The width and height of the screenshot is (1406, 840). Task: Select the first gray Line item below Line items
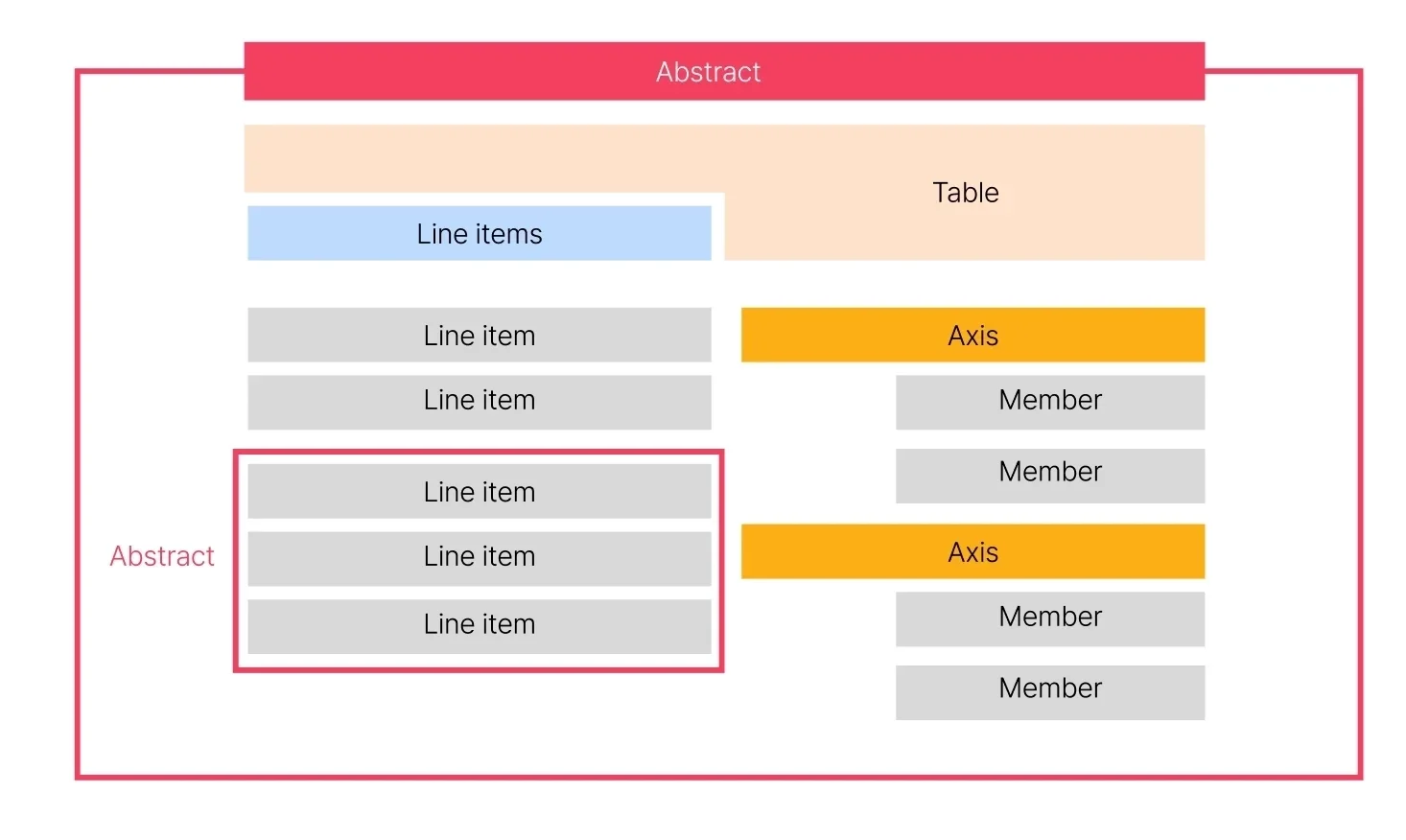click(x=479, y=336)
